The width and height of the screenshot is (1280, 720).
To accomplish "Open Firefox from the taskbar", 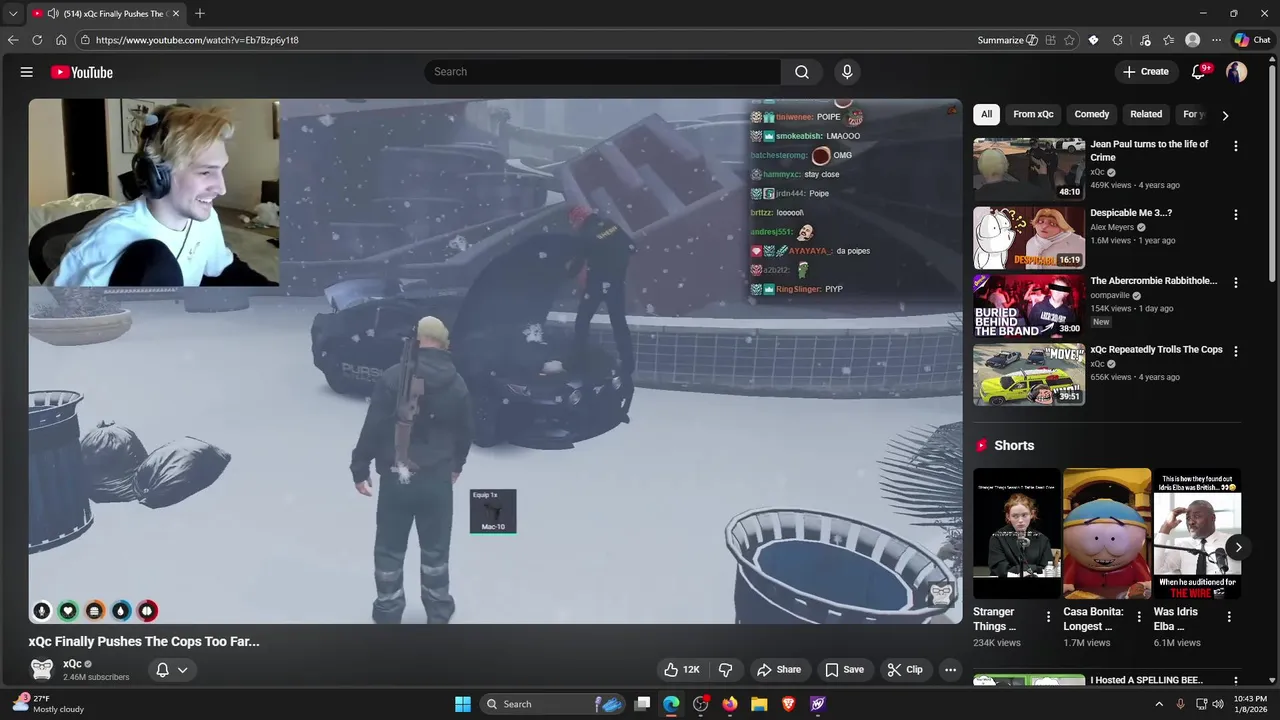I will (x=730, y=704).
